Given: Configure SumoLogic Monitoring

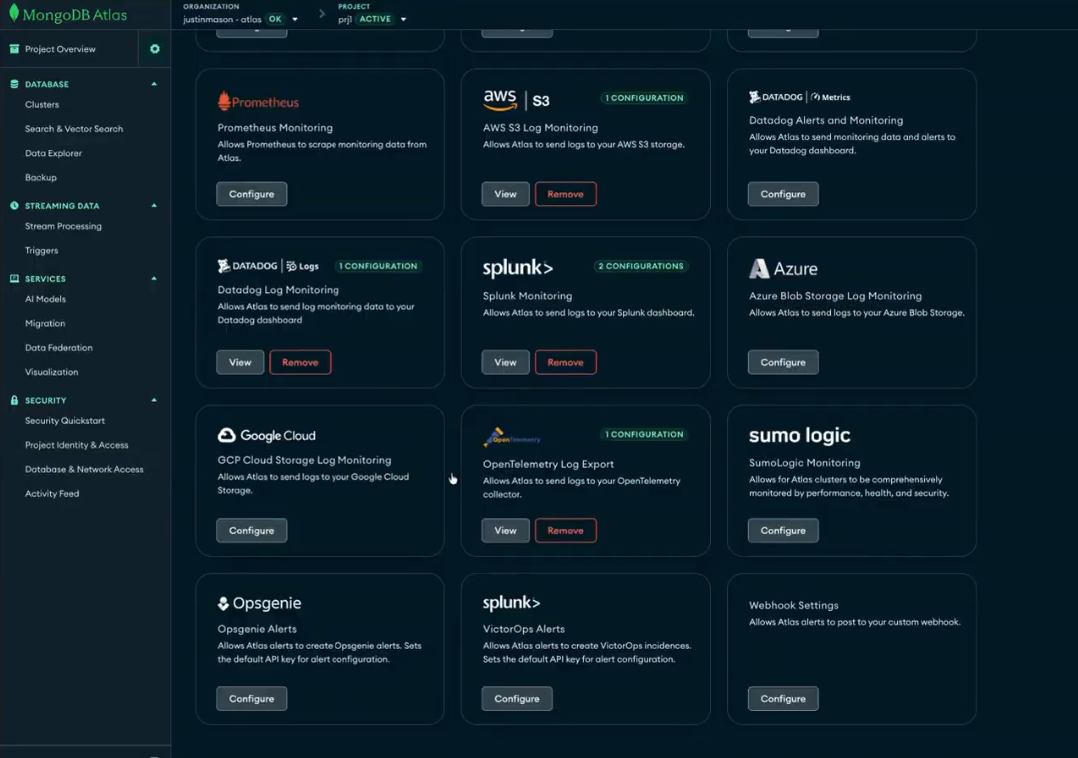Looking at the screenshot, I should (x=783, y=531).
